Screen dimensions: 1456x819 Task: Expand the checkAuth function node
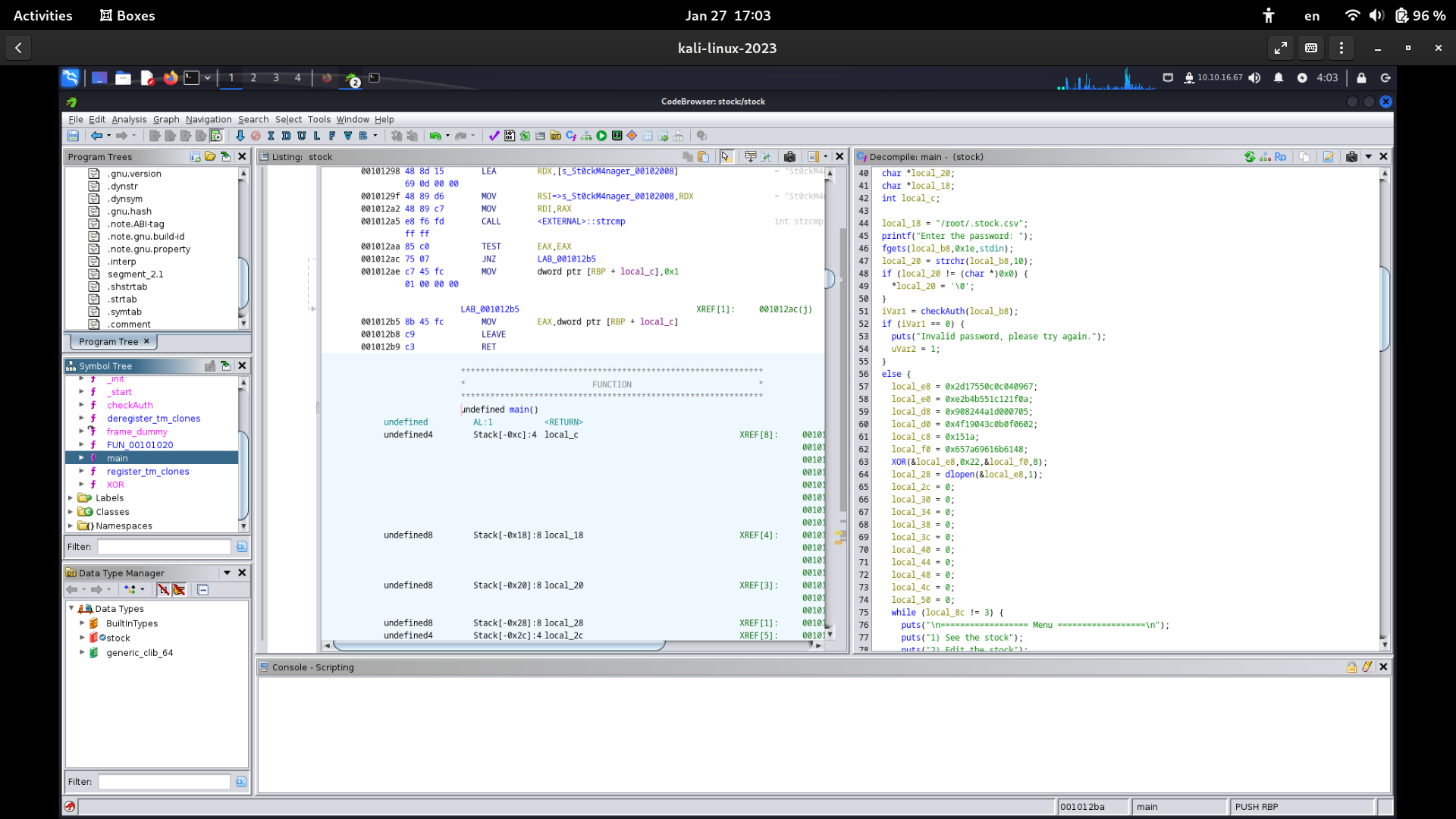click(81, 405)
